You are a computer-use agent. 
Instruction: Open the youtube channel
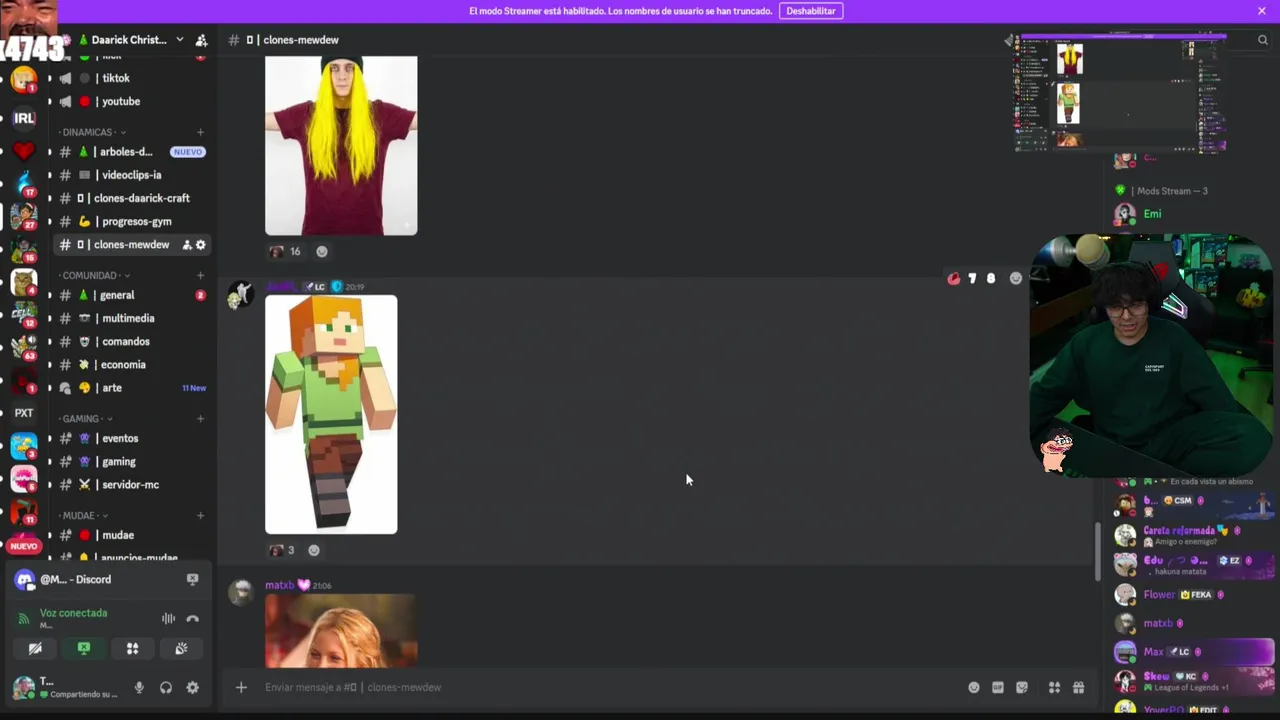(x=130, y=101)
